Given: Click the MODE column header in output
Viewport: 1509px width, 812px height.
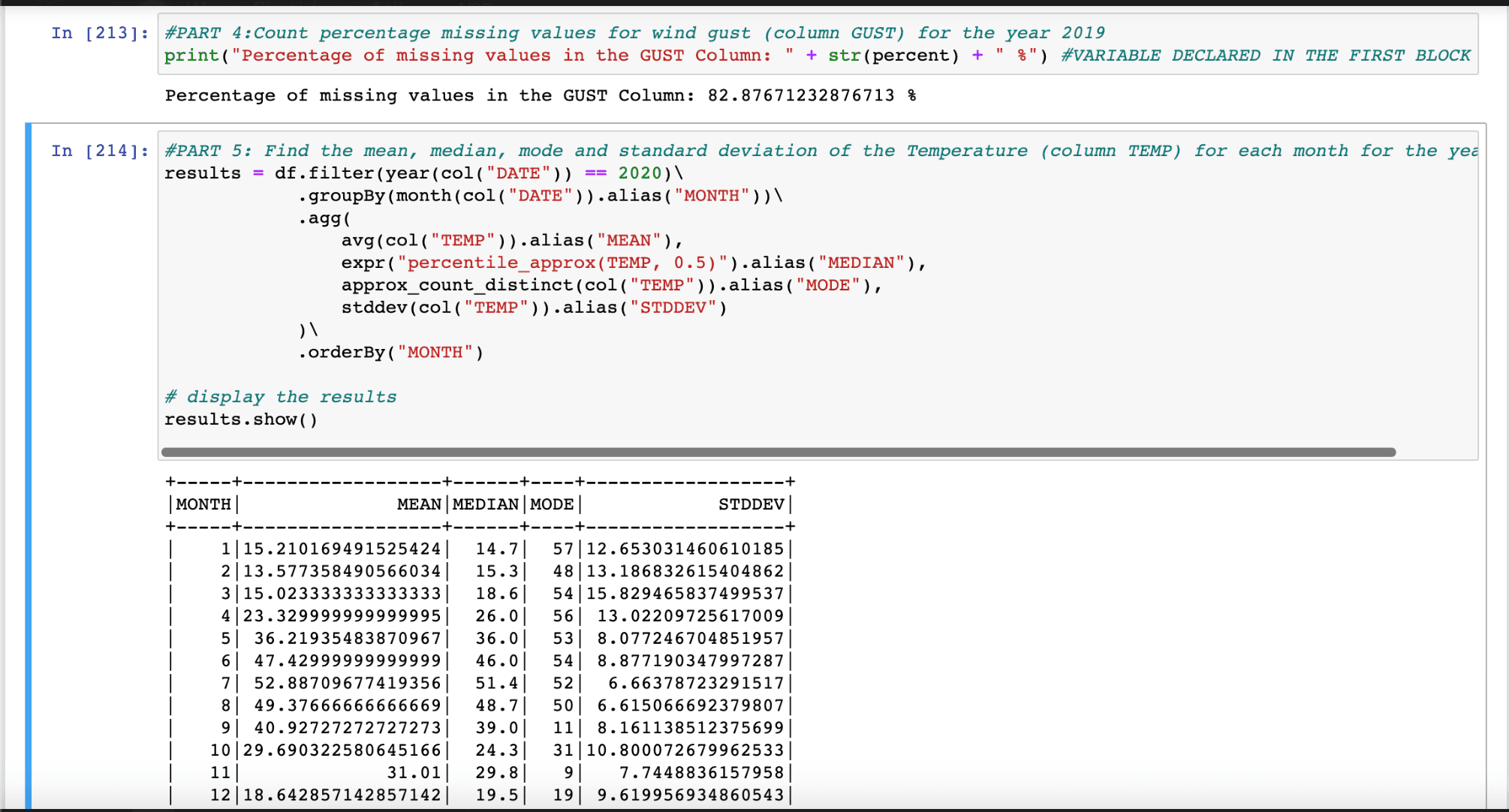Looking at the screenshot, I should tap(552, 504).
